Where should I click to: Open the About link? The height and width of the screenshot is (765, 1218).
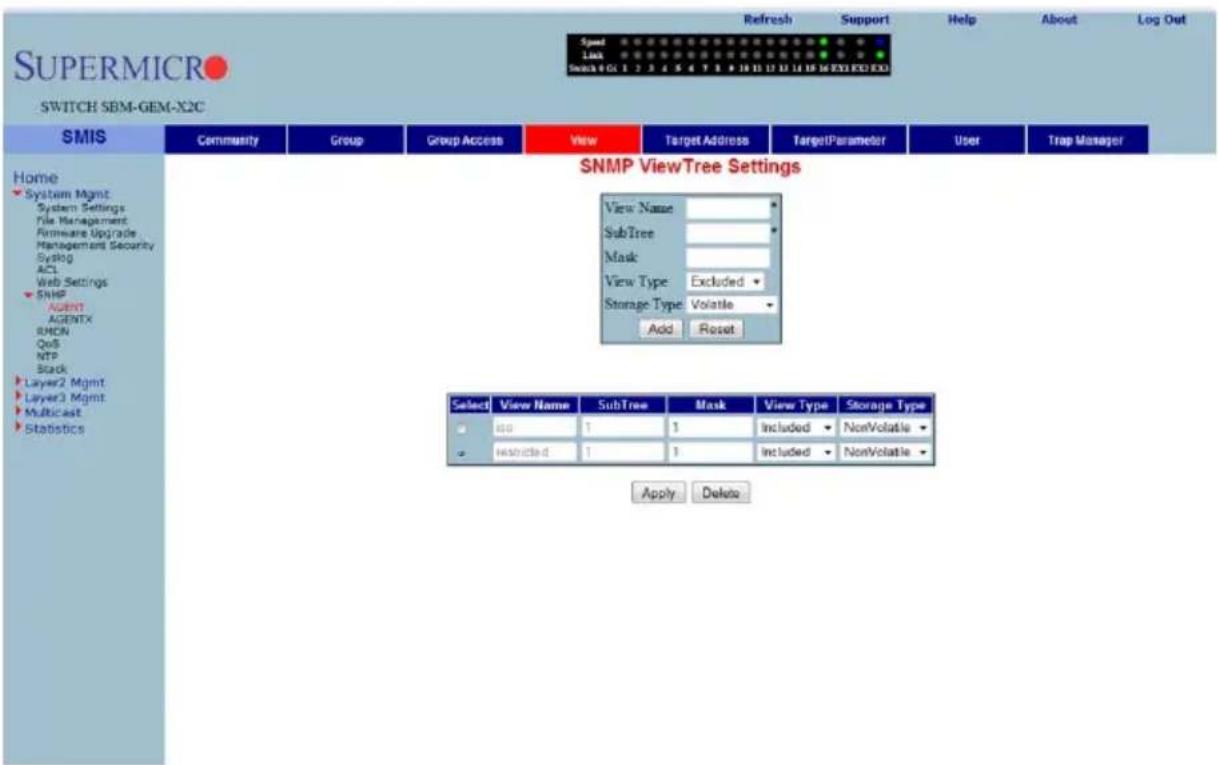(x=1058, y=19)
